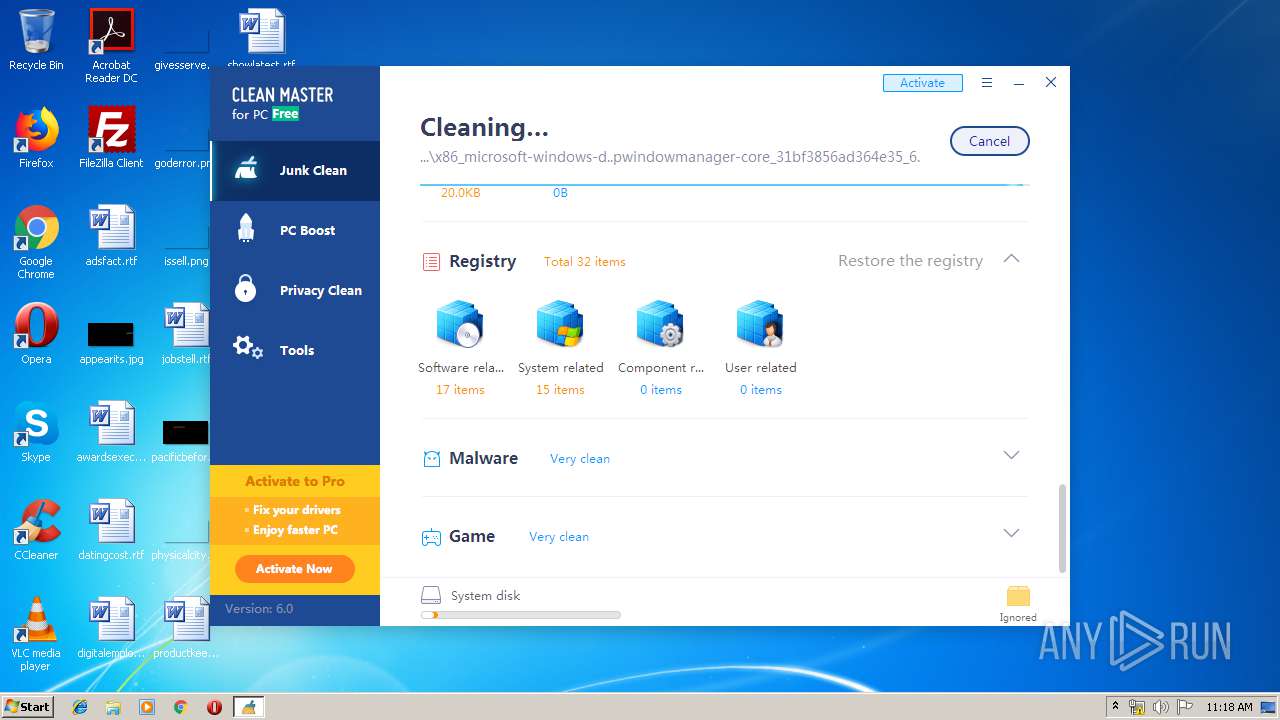Viewport: 1280px width, 720px height.
Task: Click the Tools gears icon
Action: point(247,348)
